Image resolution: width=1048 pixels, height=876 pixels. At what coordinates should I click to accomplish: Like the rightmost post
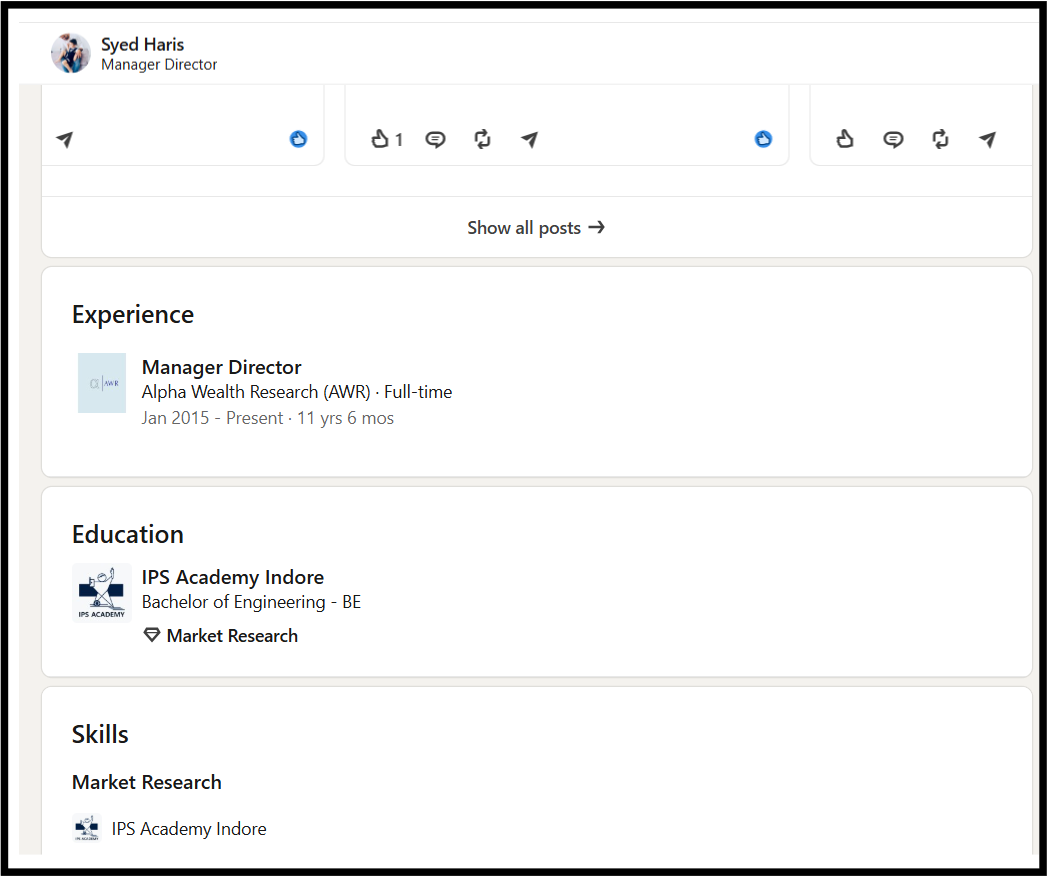[x=845, y=139]
